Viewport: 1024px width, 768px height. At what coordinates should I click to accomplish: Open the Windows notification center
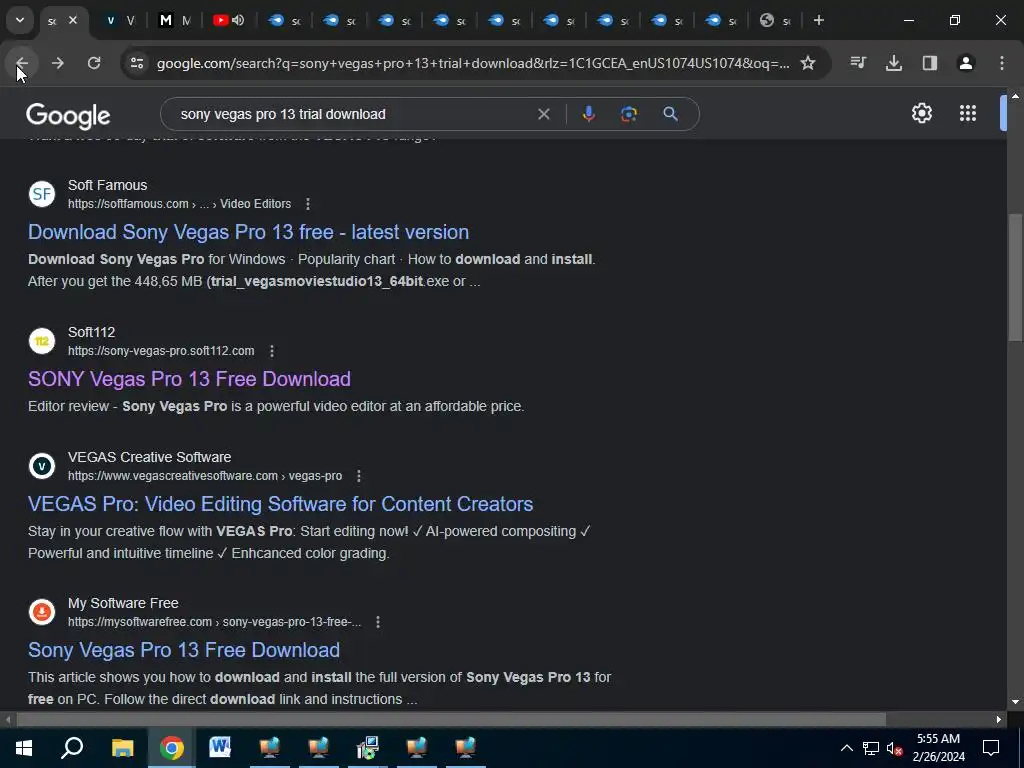tap(991, 748)
